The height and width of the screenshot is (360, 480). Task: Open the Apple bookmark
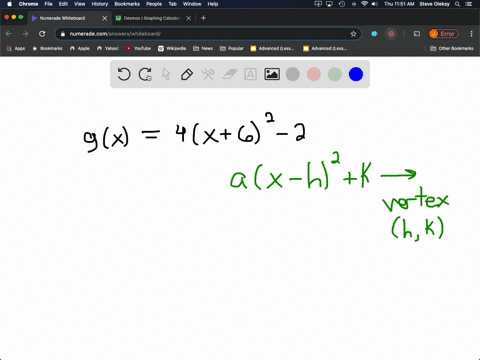point(80,48)
